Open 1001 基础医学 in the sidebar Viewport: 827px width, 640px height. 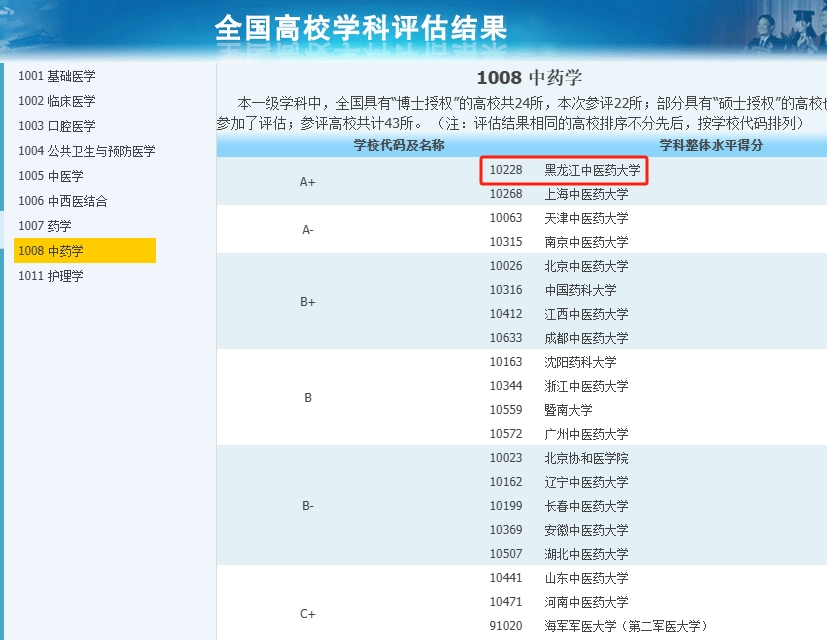coord(57,76)
